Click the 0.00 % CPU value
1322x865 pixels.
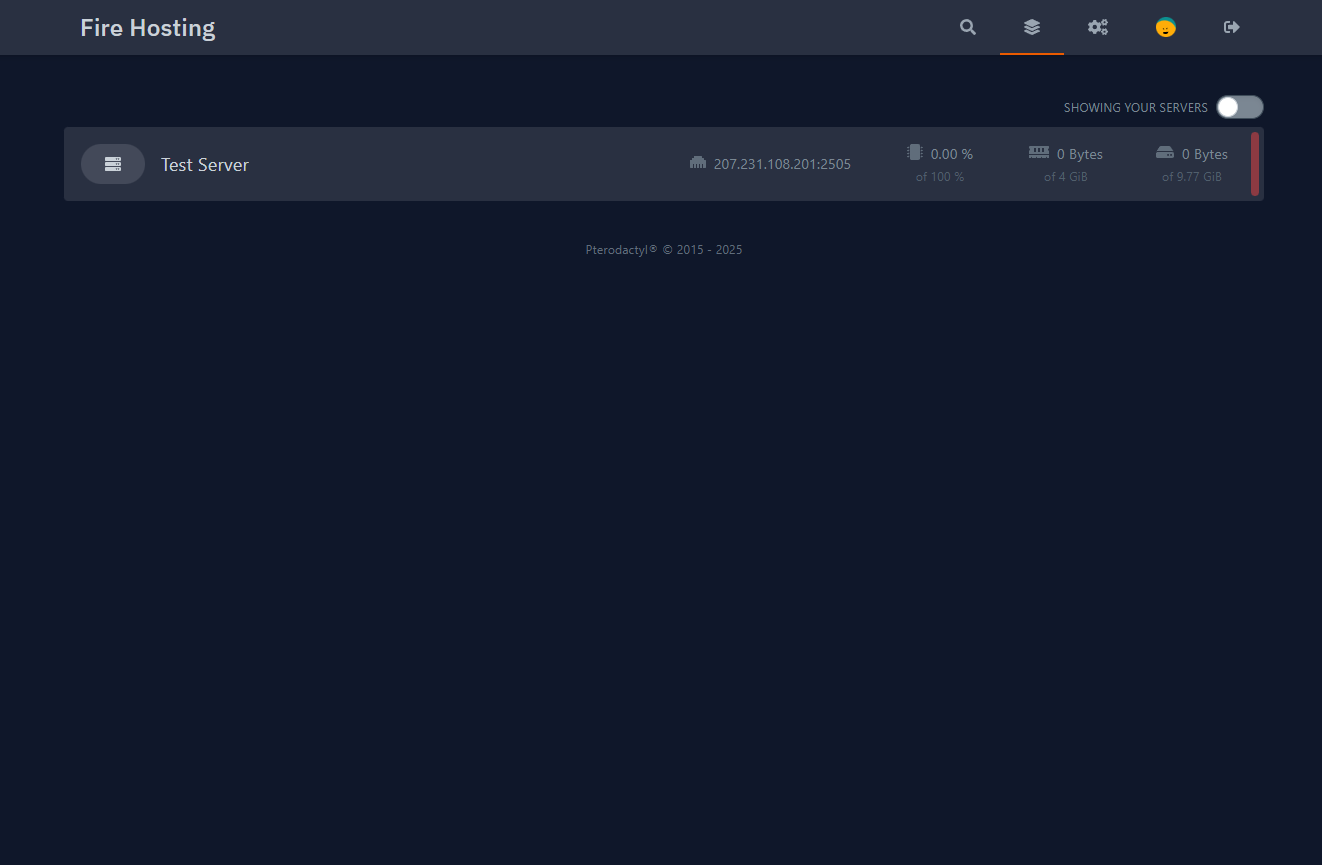point(951,154)
